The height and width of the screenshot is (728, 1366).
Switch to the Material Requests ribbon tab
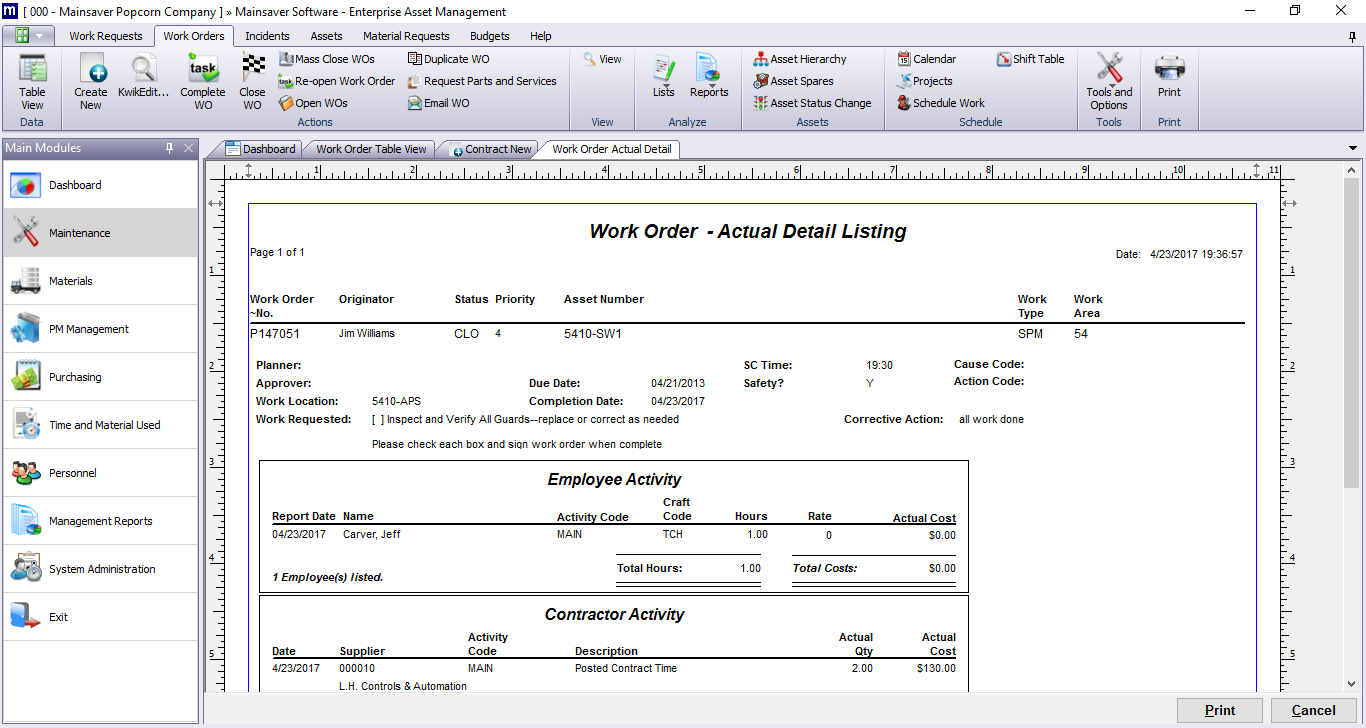[406, 36]
